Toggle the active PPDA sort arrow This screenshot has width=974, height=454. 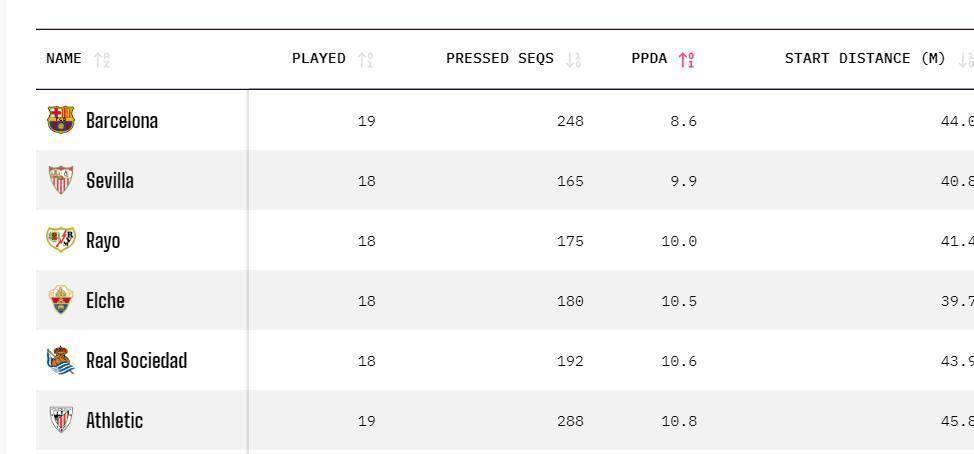(686, 59)
